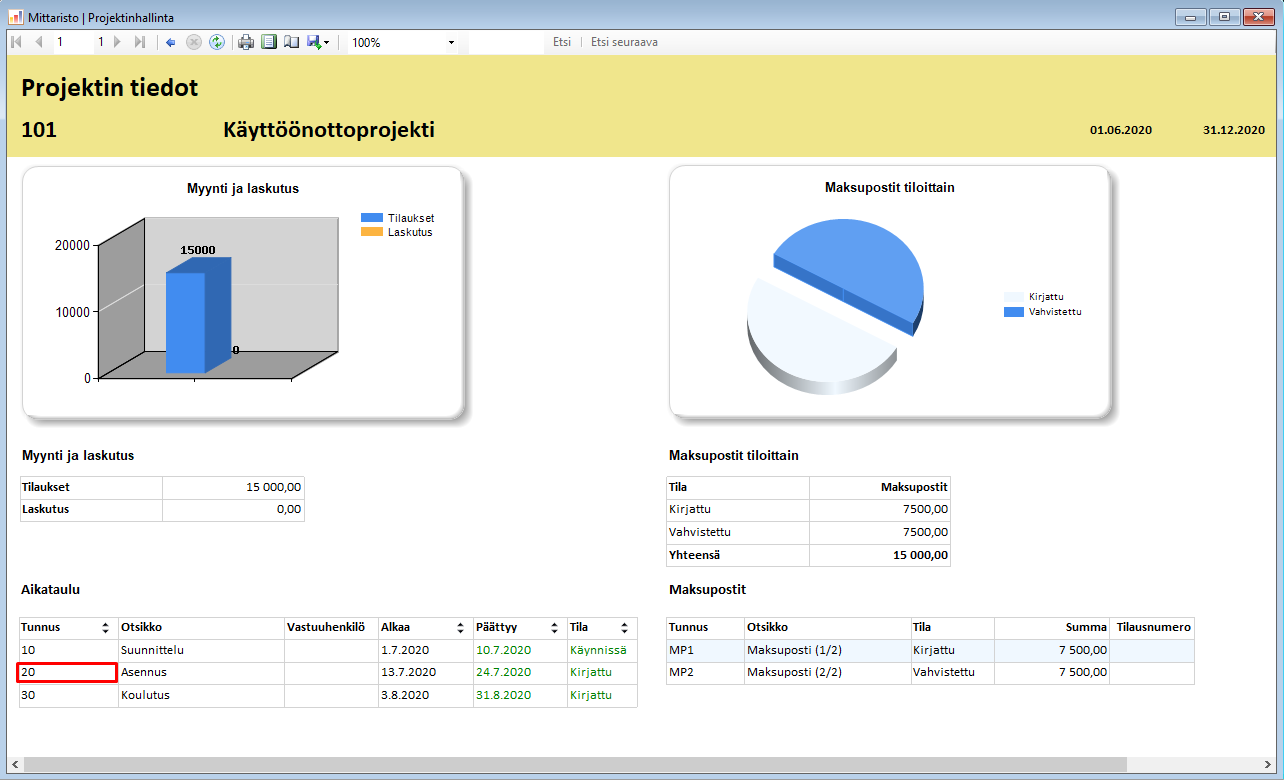Viewport: 1284px width, 780px height.
Task: Click the Tilaukset value 15 000,00
Action: pos(273,487)
